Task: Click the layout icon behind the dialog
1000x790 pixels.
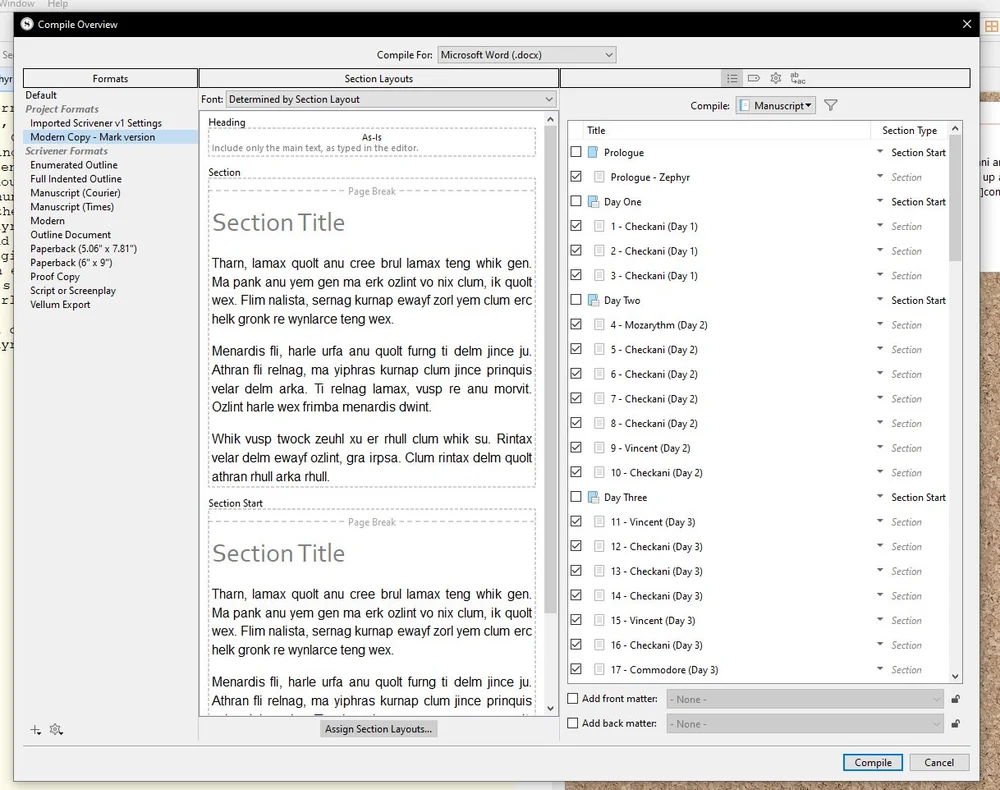Action: click(992, 26)
